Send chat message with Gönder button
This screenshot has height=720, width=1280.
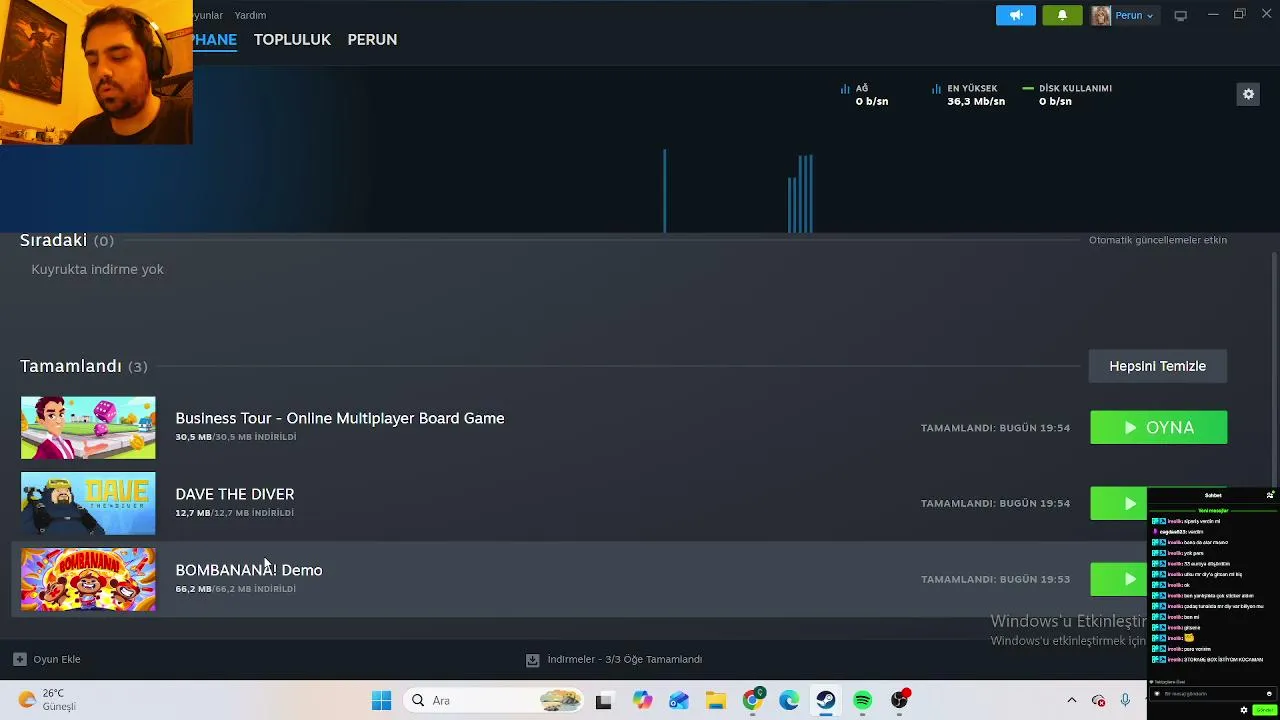tap(1264, 710)
